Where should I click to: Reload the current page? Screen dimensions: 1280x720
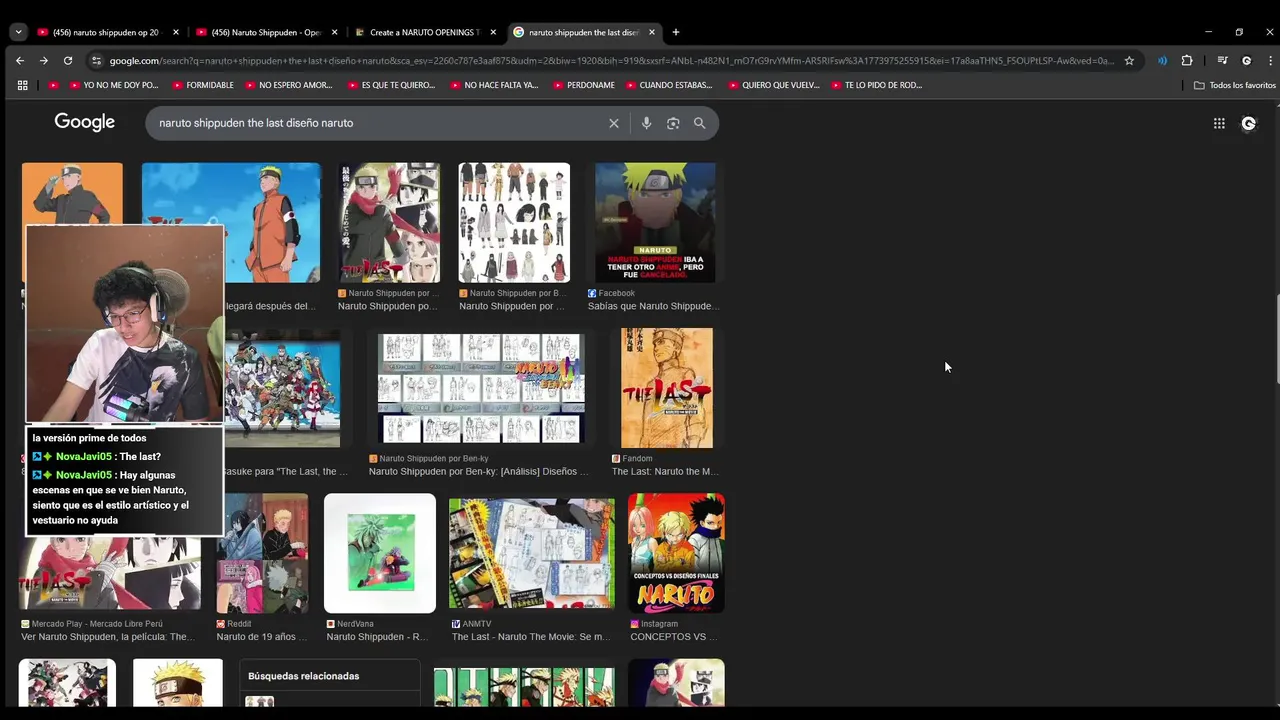67,60
